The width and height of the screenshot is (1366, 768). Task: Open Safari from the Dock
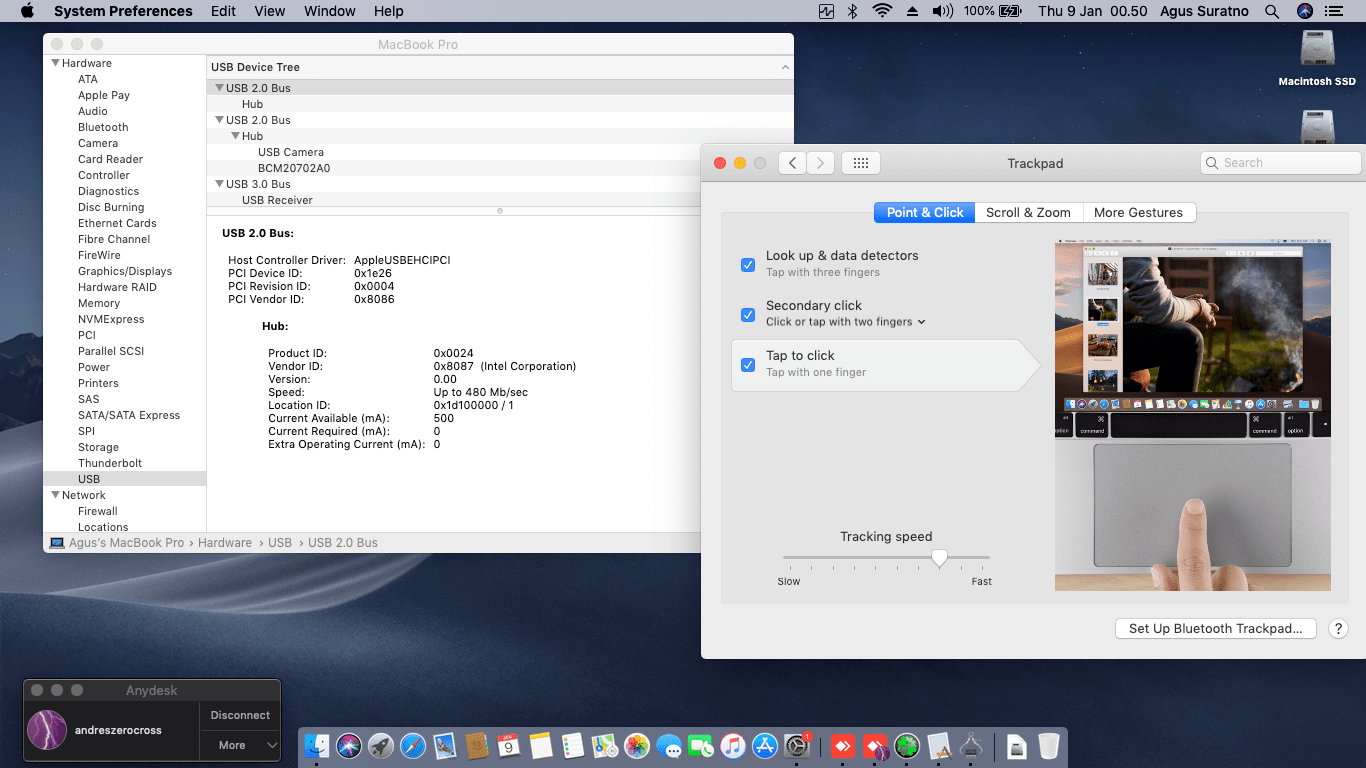(x=413, y=746)
